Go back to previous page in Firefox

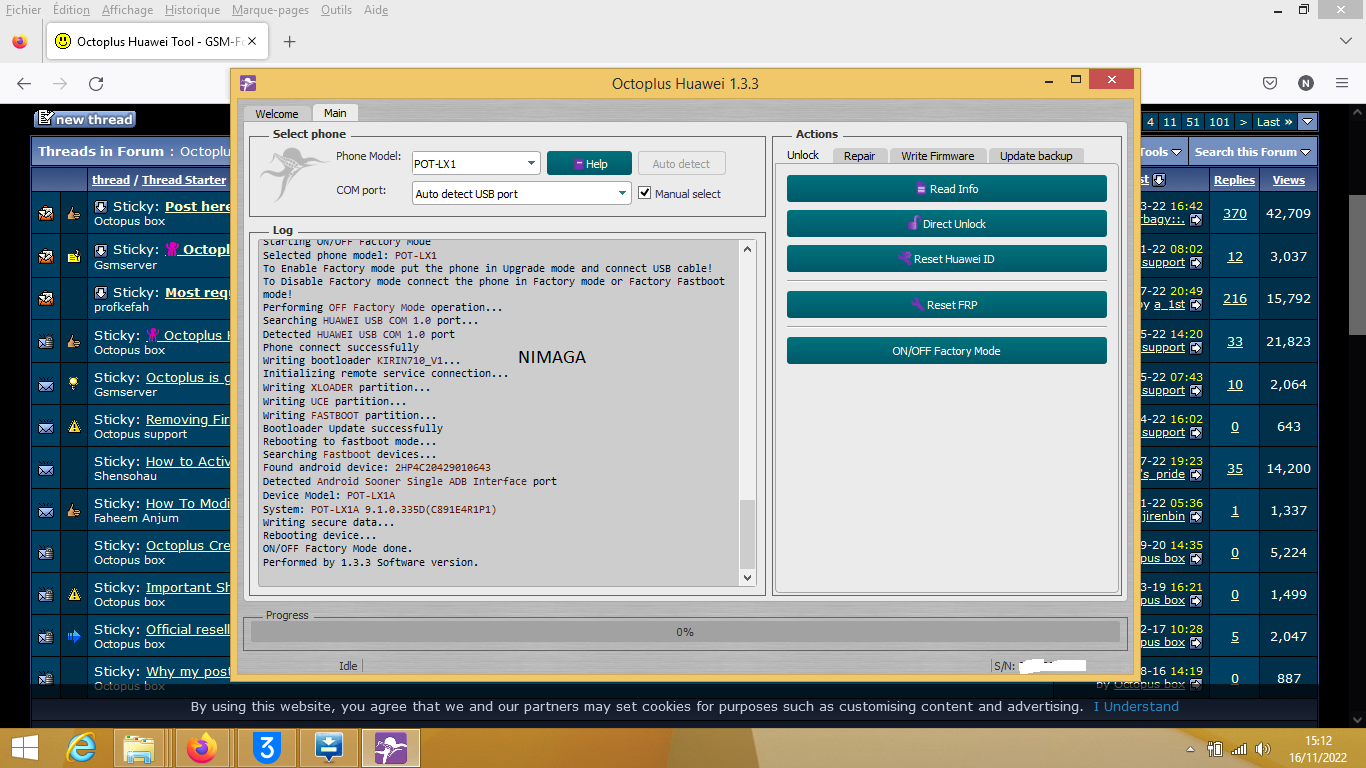tap(24, 84)
